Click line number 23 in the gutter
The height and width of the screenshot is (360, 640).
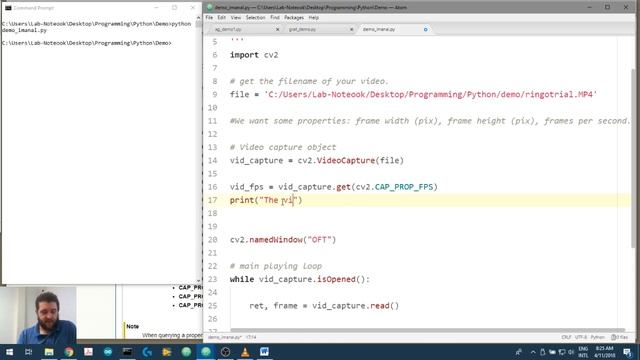pos(213,279)
